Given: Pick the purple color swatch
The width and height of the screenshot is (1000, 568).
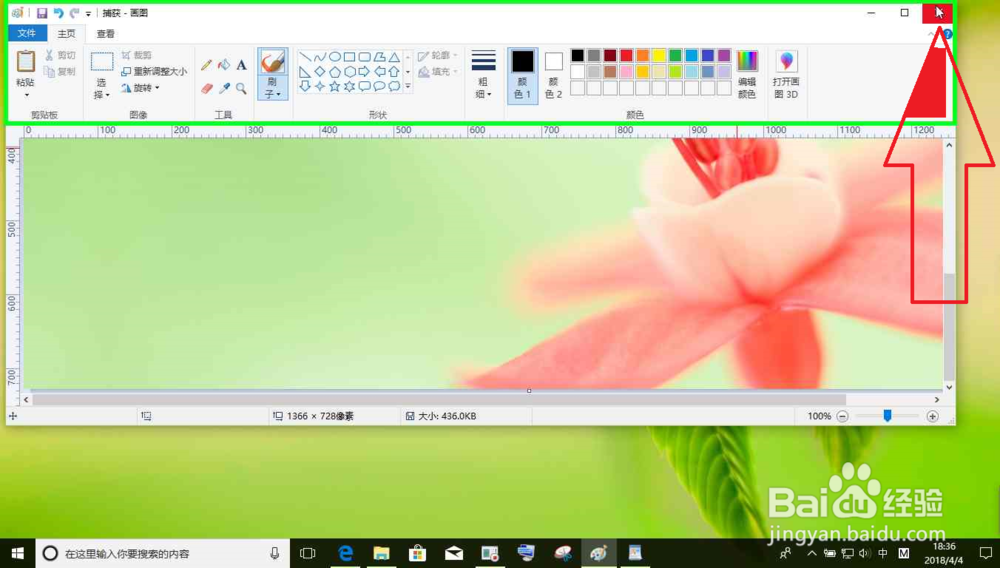Looking at the screenshot, I should pyautogui.click(x=724, y=56).
